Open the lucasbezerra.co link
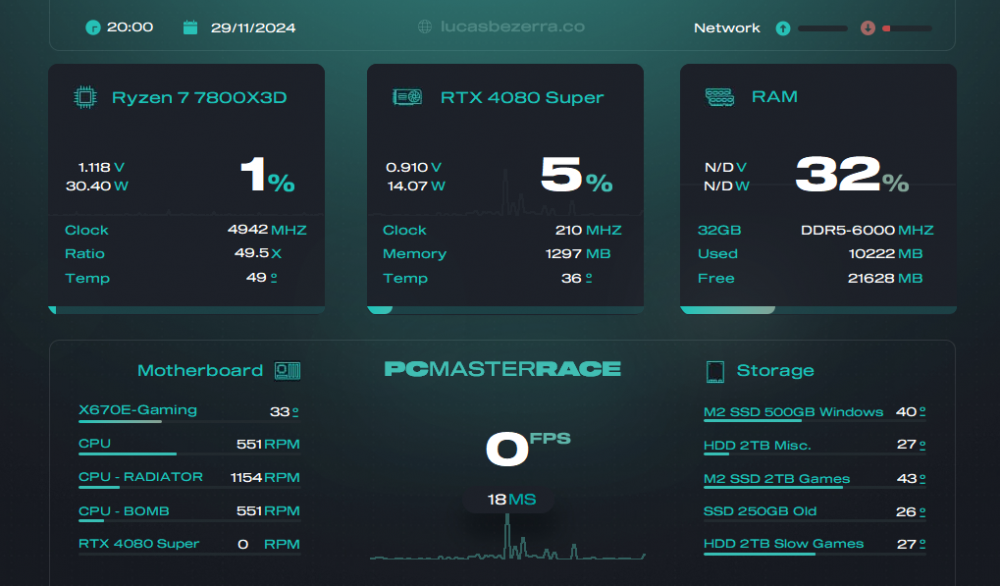This screenshot has width=1000, height=586. pos(512,28)
